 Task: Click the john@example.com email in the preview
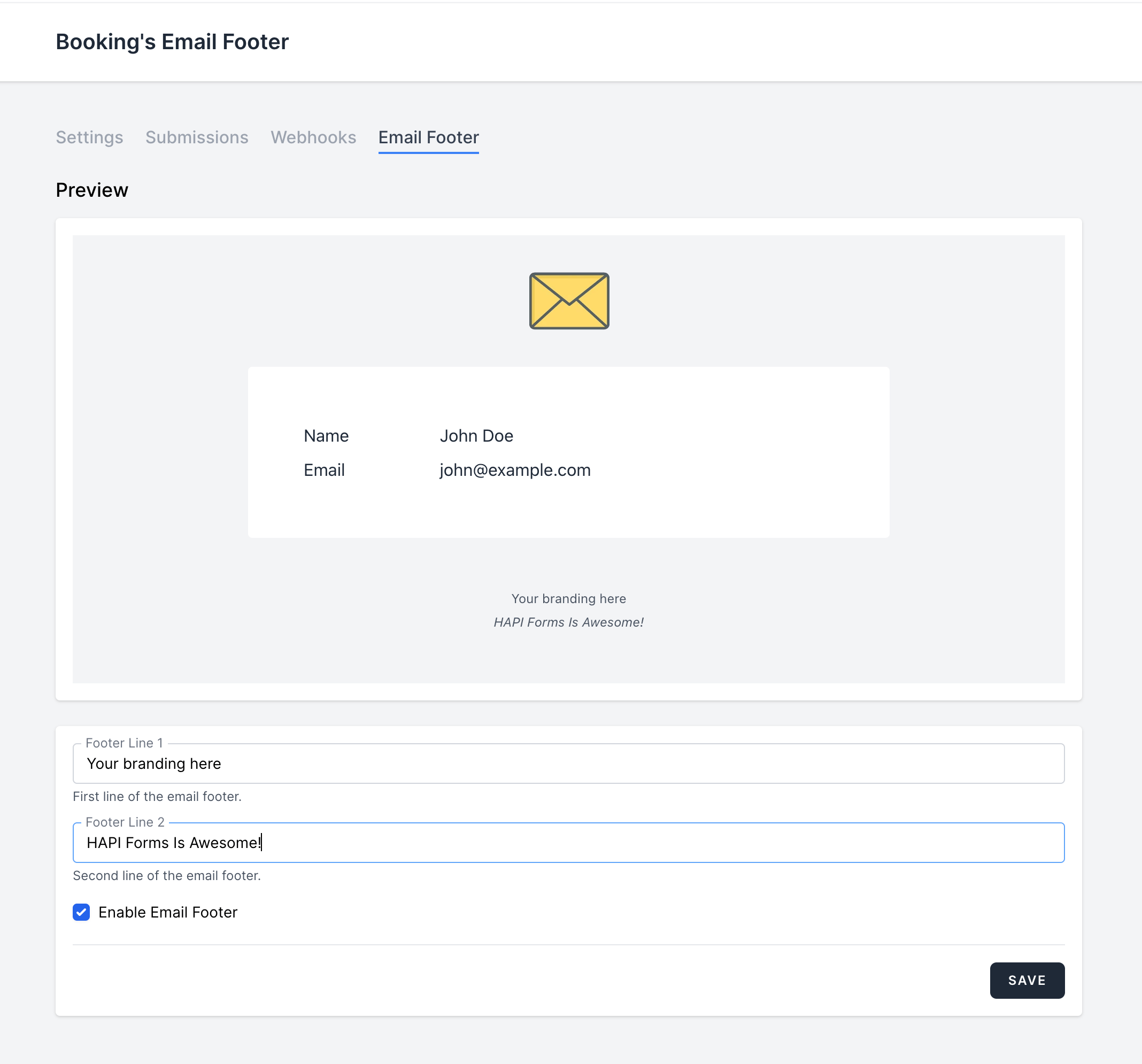coord(515,470)
